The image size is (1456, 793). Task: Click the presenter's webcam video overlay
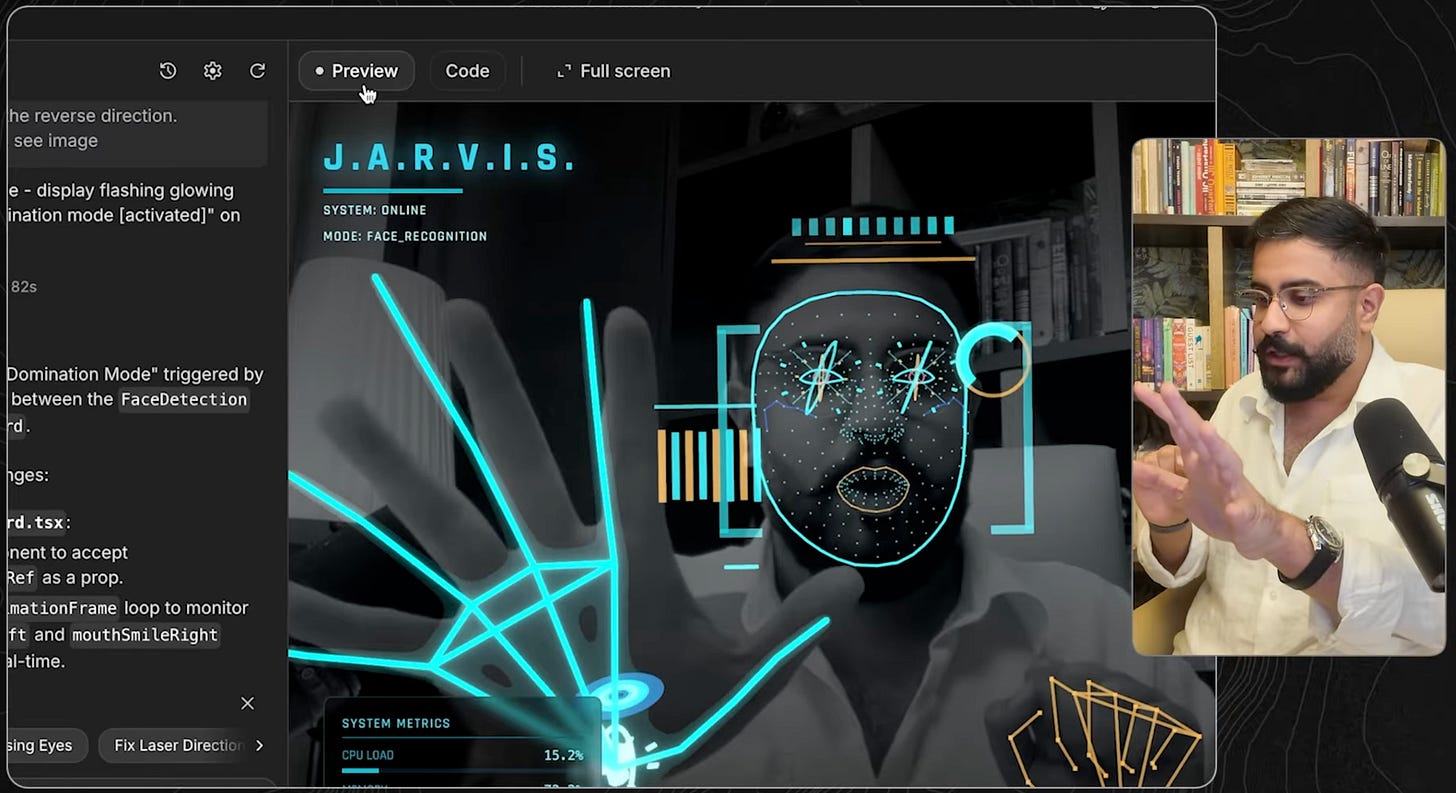(x=1288, y=397)
